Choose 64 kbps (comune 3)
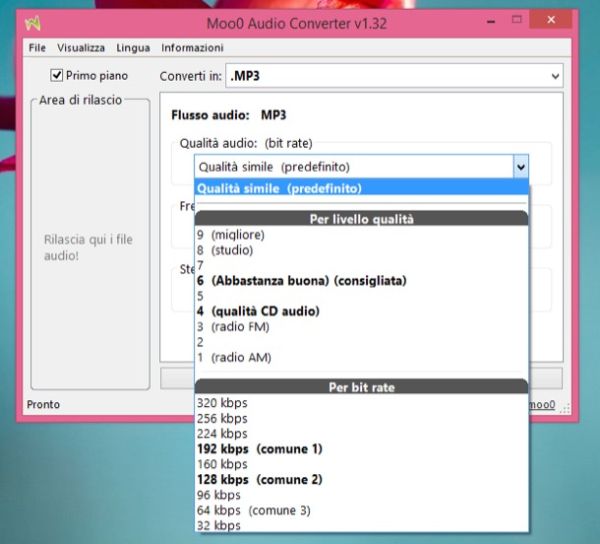Viewport: 600px width, 544px height. 253,510
